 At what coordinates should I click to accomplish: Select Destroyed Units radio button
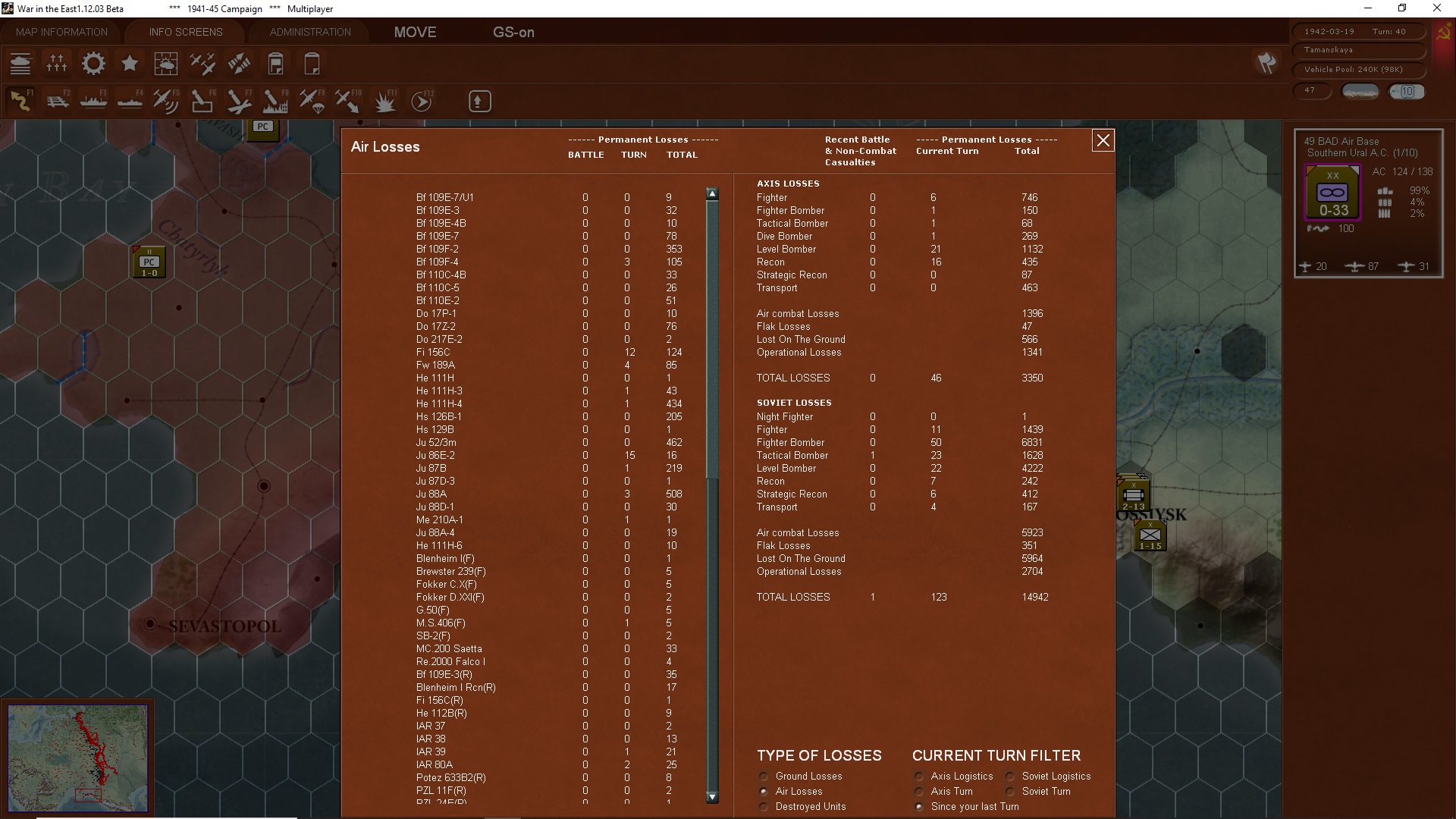(764, 807)
